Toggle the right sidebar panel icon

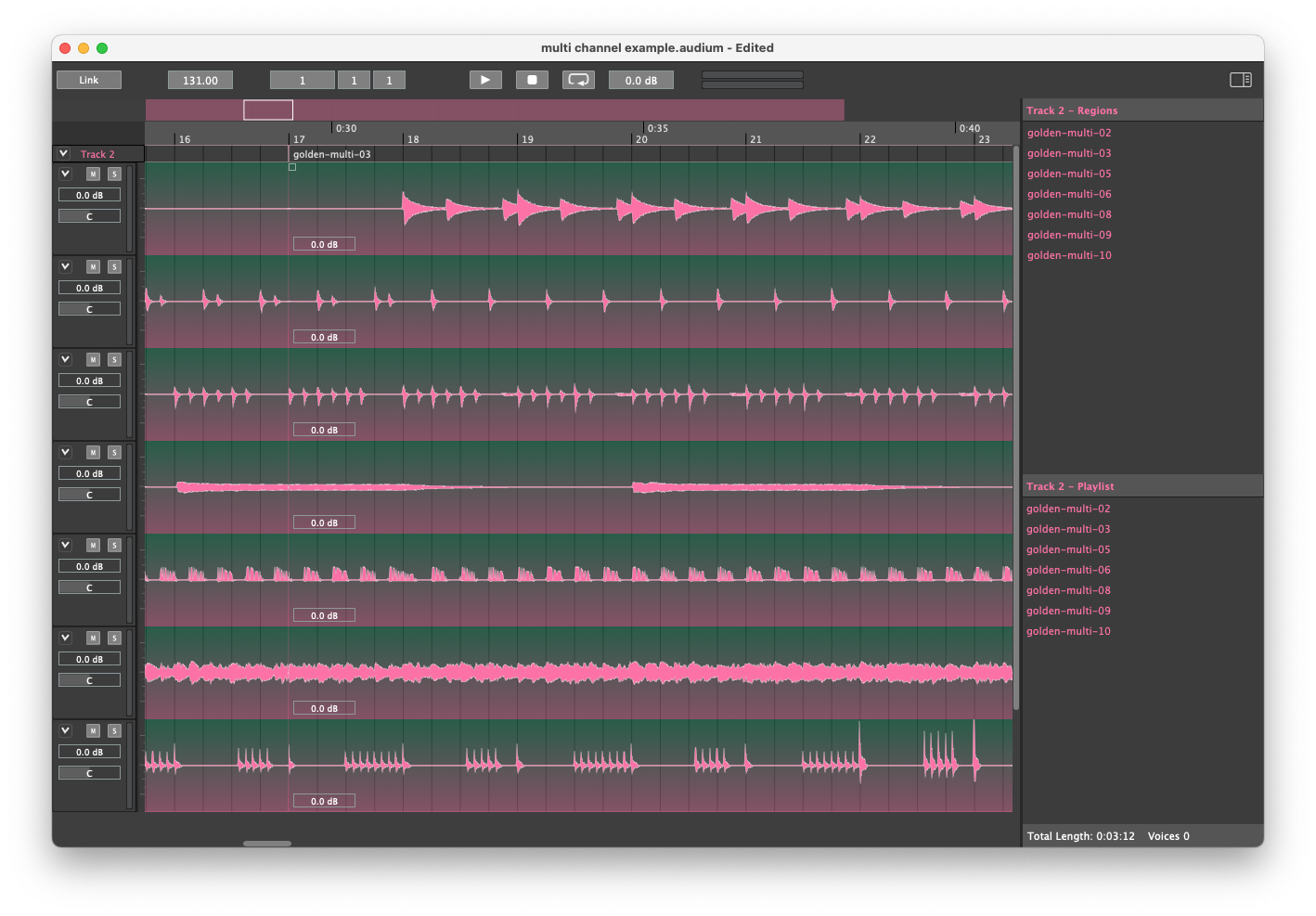(x=1240, y=80)
